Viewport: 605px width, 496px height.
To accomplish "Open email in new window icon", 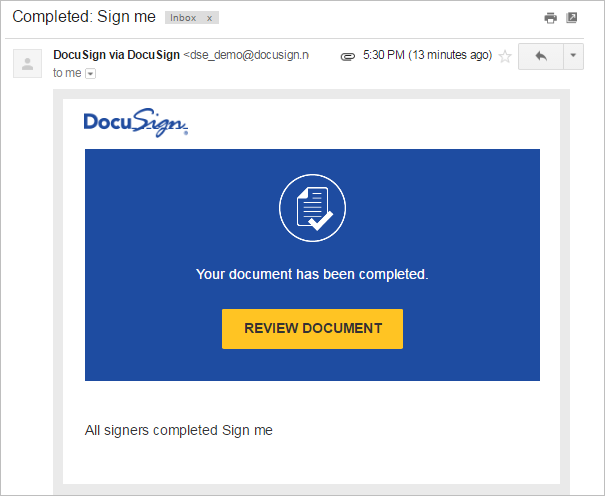I will (x=572, y=18).
